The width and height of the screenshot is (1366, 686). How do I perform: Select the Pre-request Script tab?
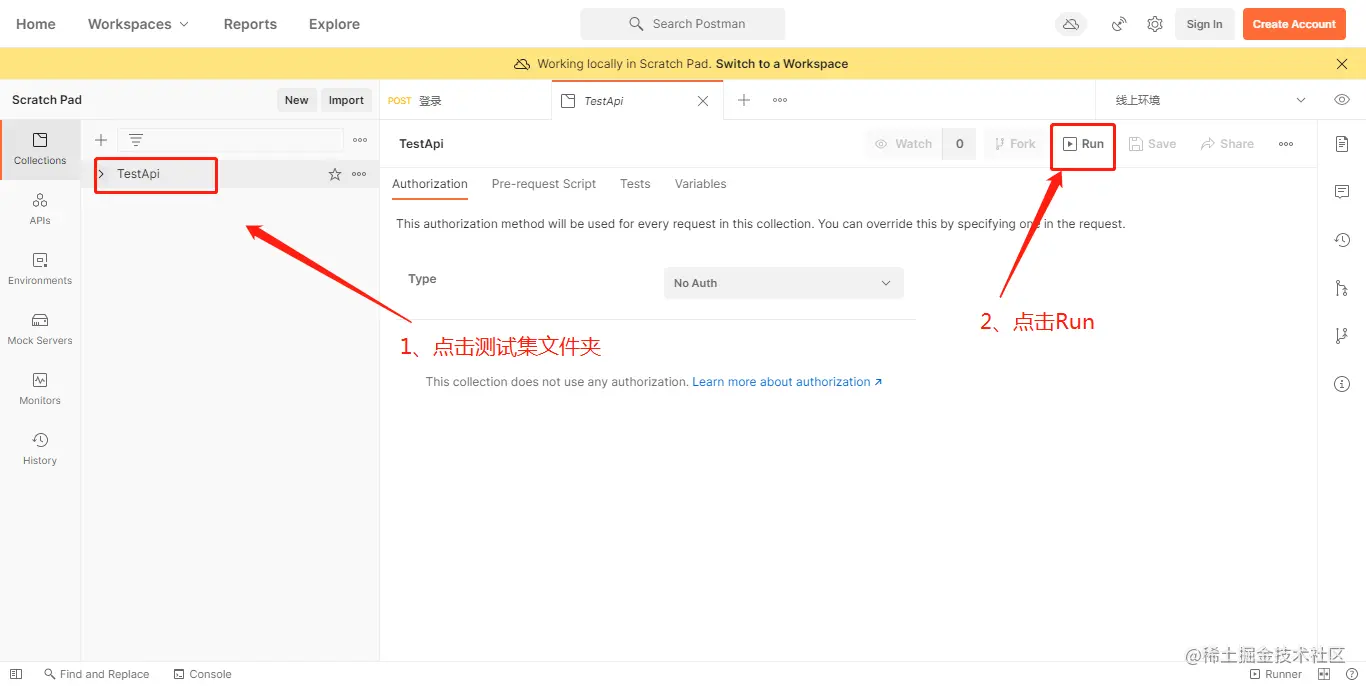(544, 184)
